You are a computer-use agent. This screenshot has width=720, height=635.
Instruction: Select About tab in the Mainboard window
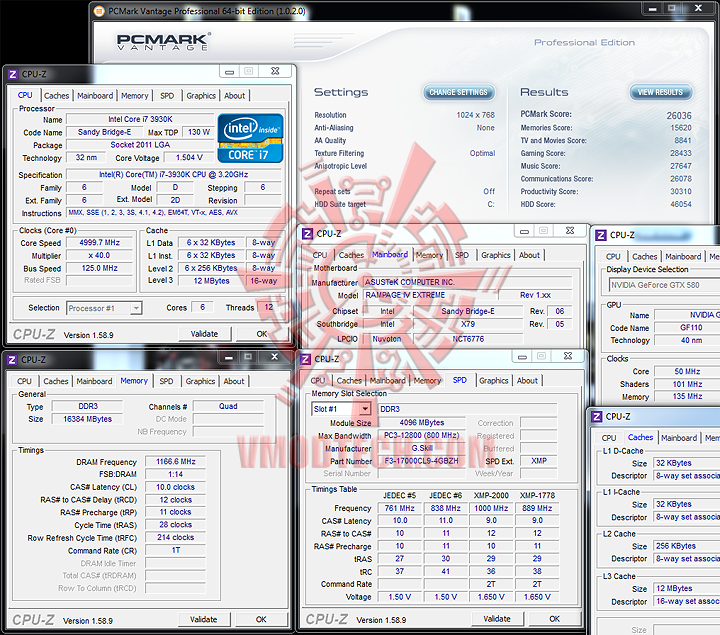point(529,255)
